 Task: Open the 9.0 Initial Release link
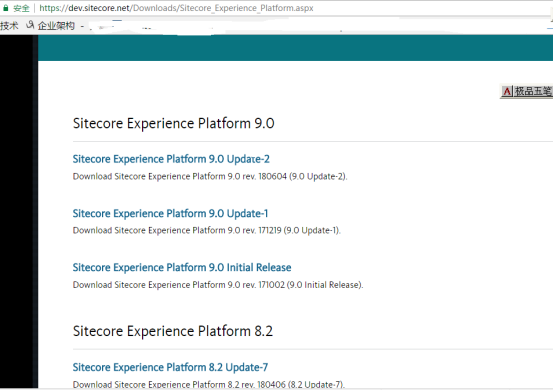182,267
